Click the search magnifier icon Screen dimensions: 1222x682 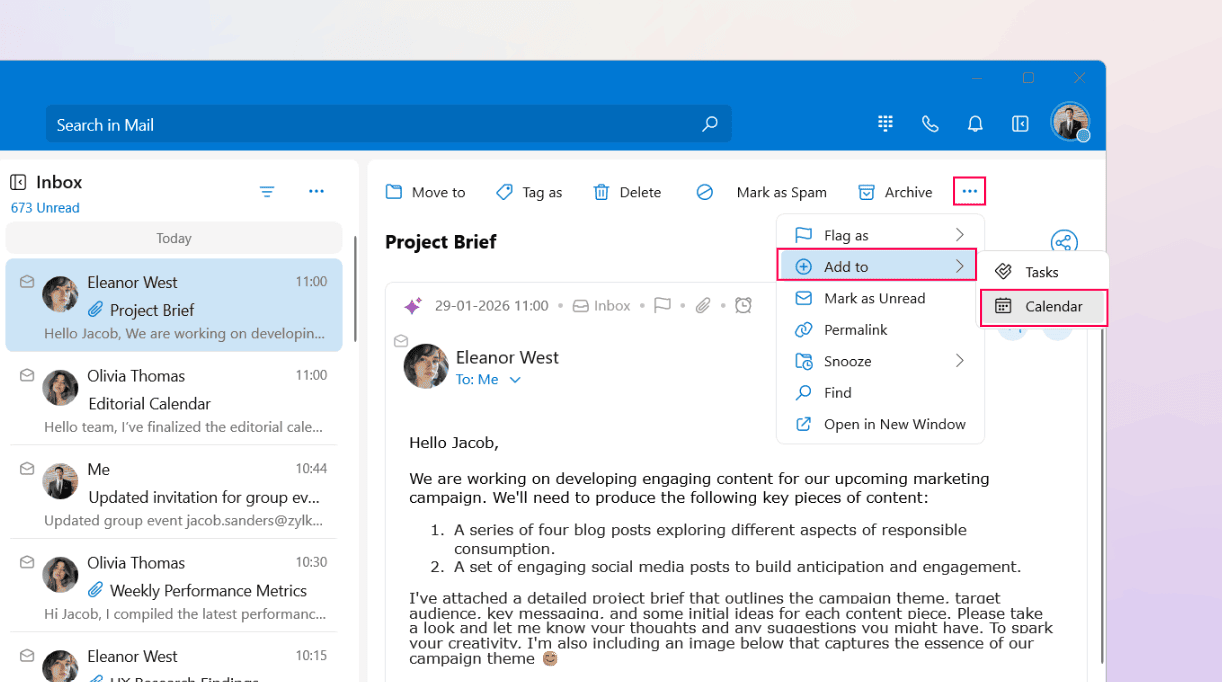pos(710,124)
